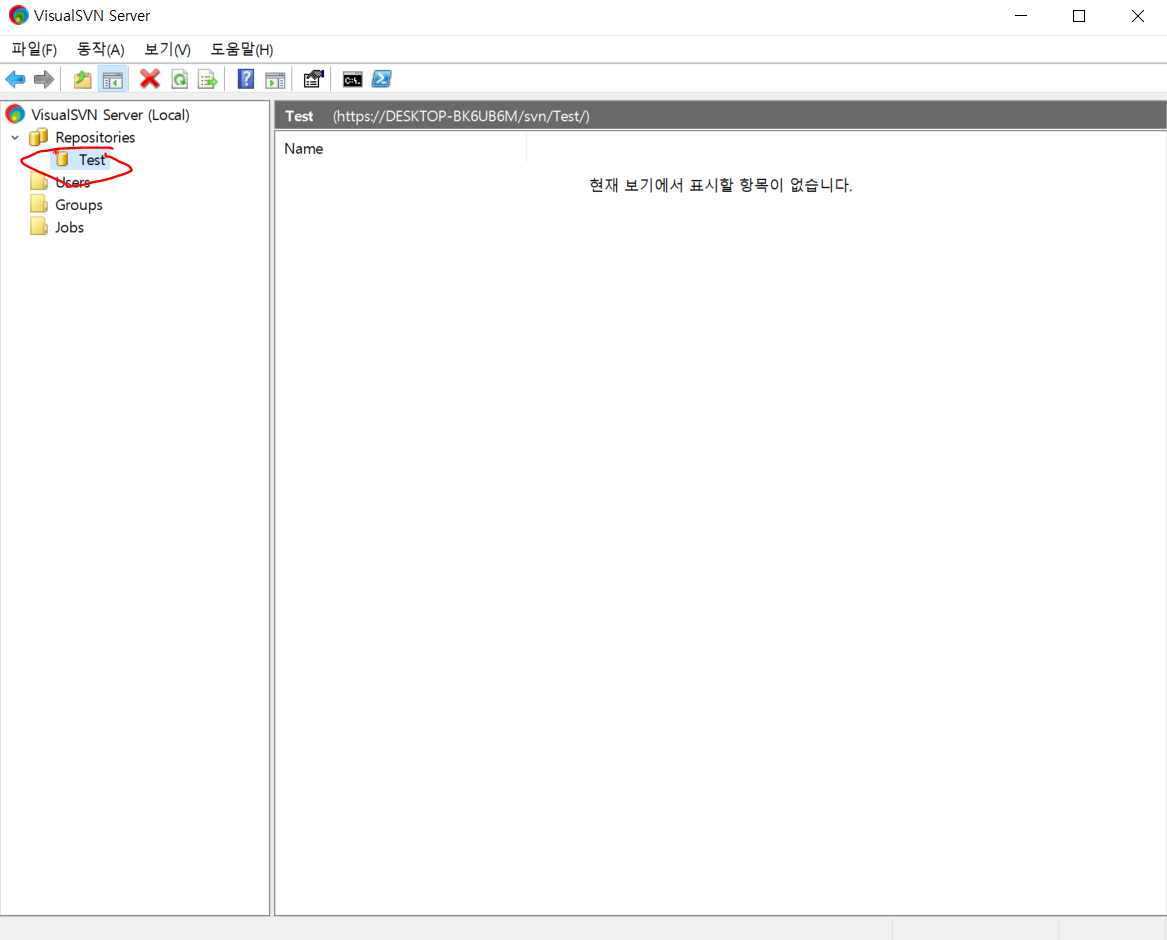Open help with the question mark icon
The width and height of the screenshot is (1167, 940).
click(x=246, y=79)
